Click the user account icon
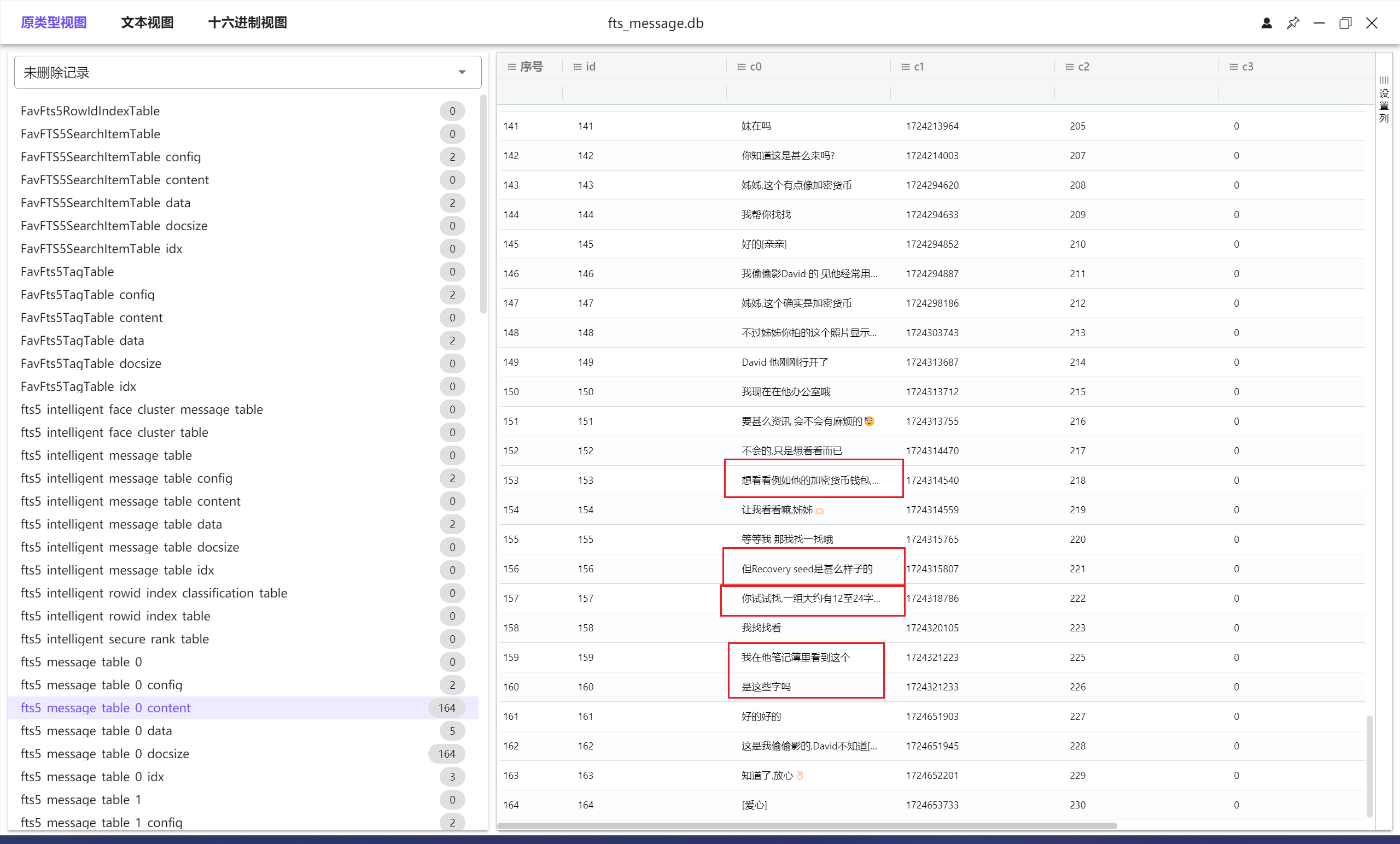The width and height of the screenshot is (1400, 844). [1266, 24]
